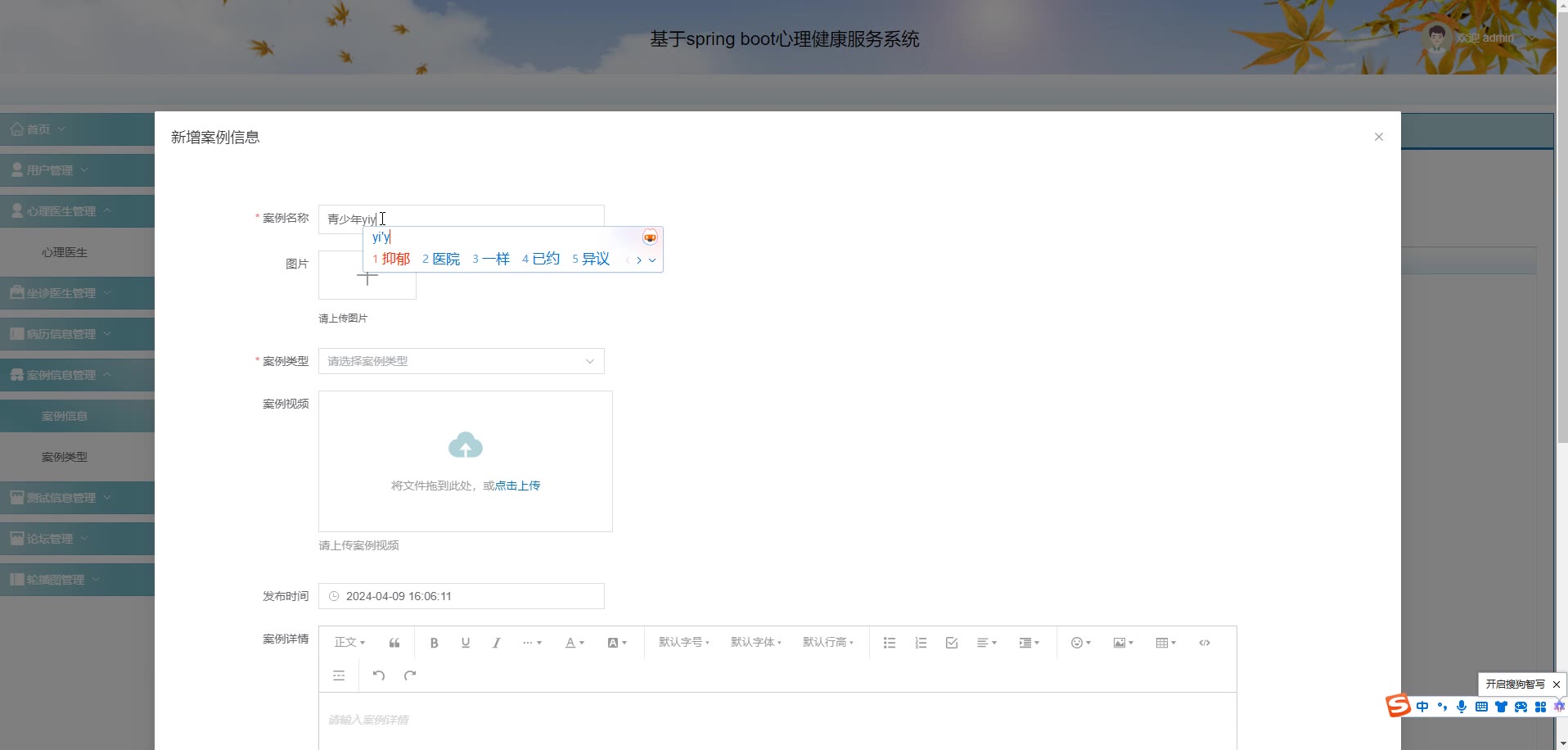This screenshot has width=1568, height=750.
Task: Go to next page of IME candidates
Action: point(639,260)
